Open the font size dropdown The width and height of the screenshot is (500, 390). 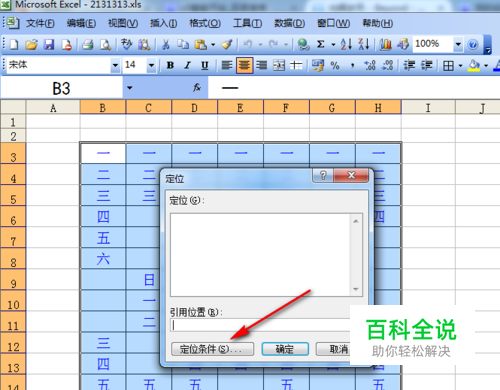pos(151,65)
